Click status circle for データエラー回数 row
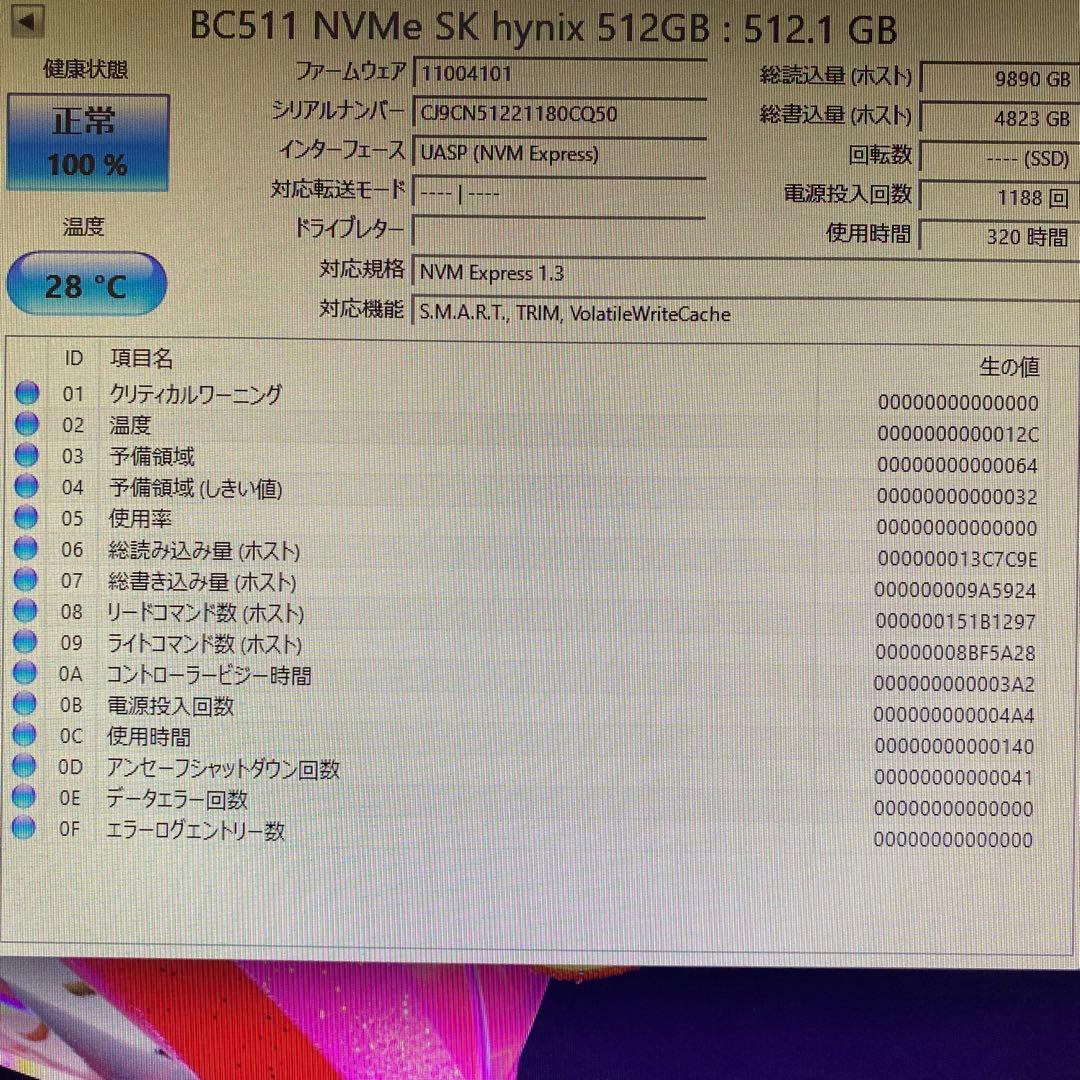 [x=24, y=796]
